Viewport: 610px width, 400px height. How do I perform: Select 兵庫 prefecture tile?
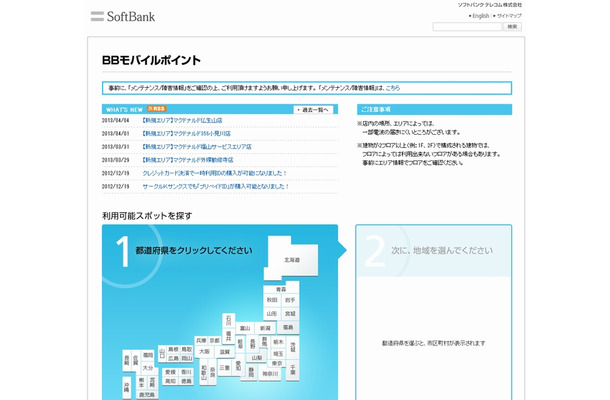201,340
